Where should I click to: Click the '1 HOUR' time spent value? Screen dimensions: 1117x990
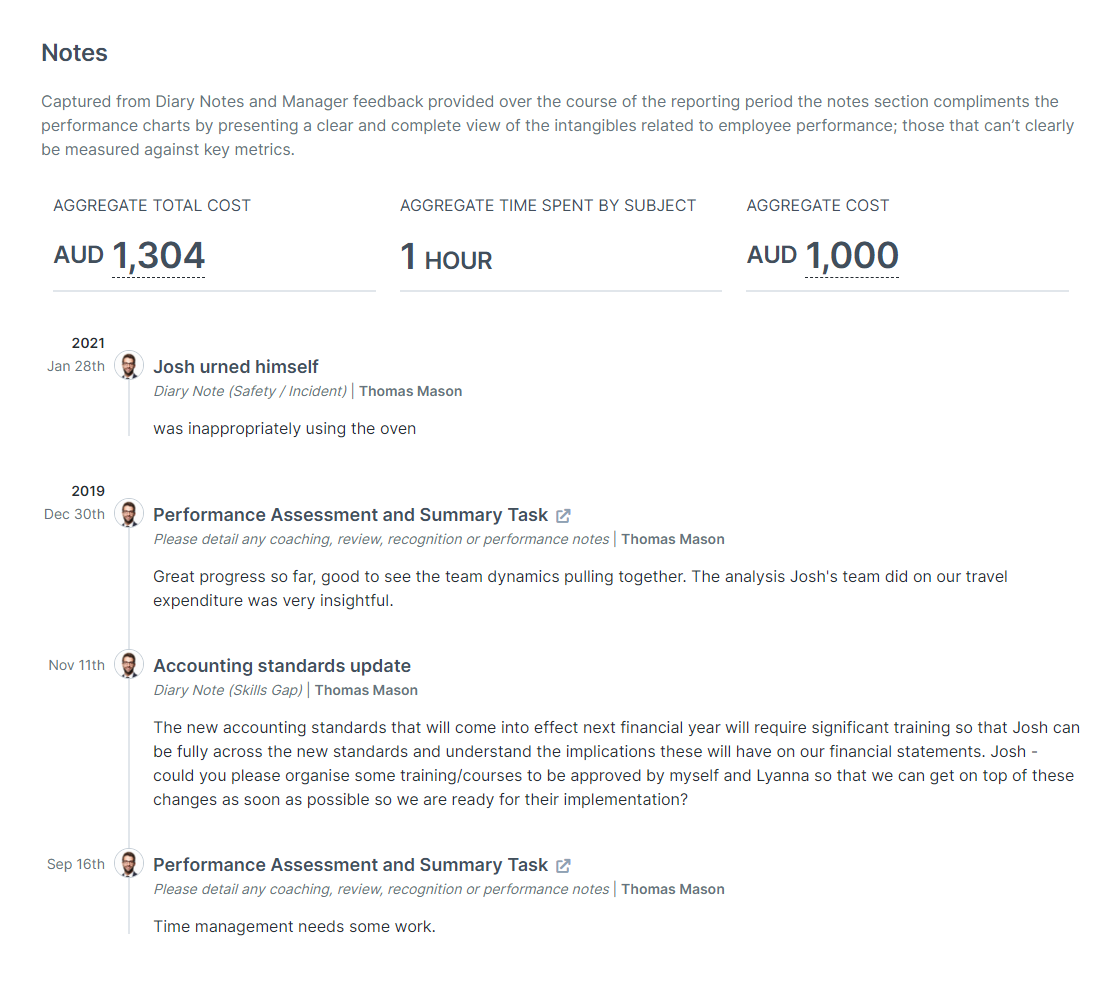click(x=446, y=257)
